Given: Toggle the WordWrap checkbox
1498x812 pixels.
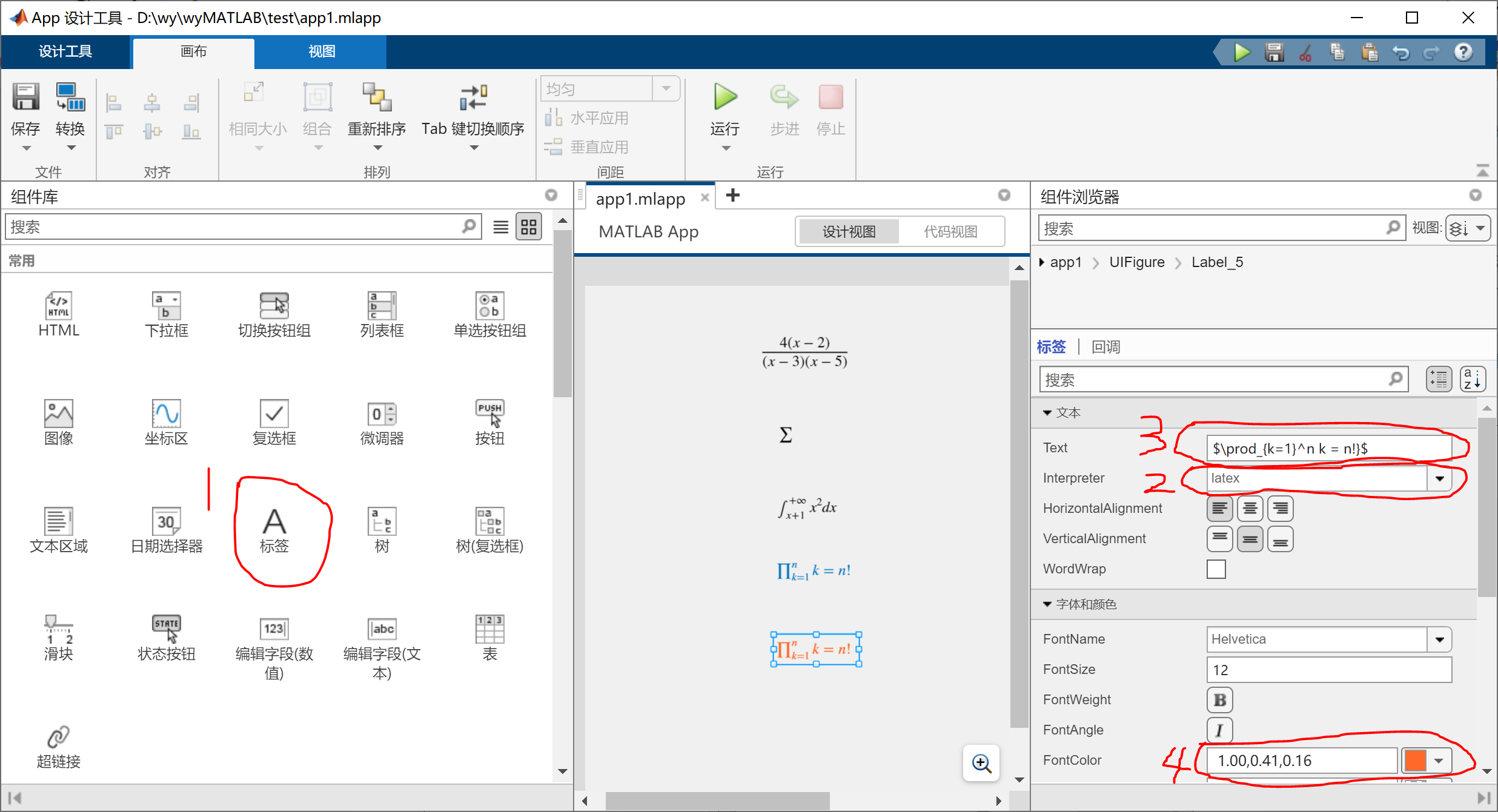Looking at the screenshot, I should (1216, 569).
